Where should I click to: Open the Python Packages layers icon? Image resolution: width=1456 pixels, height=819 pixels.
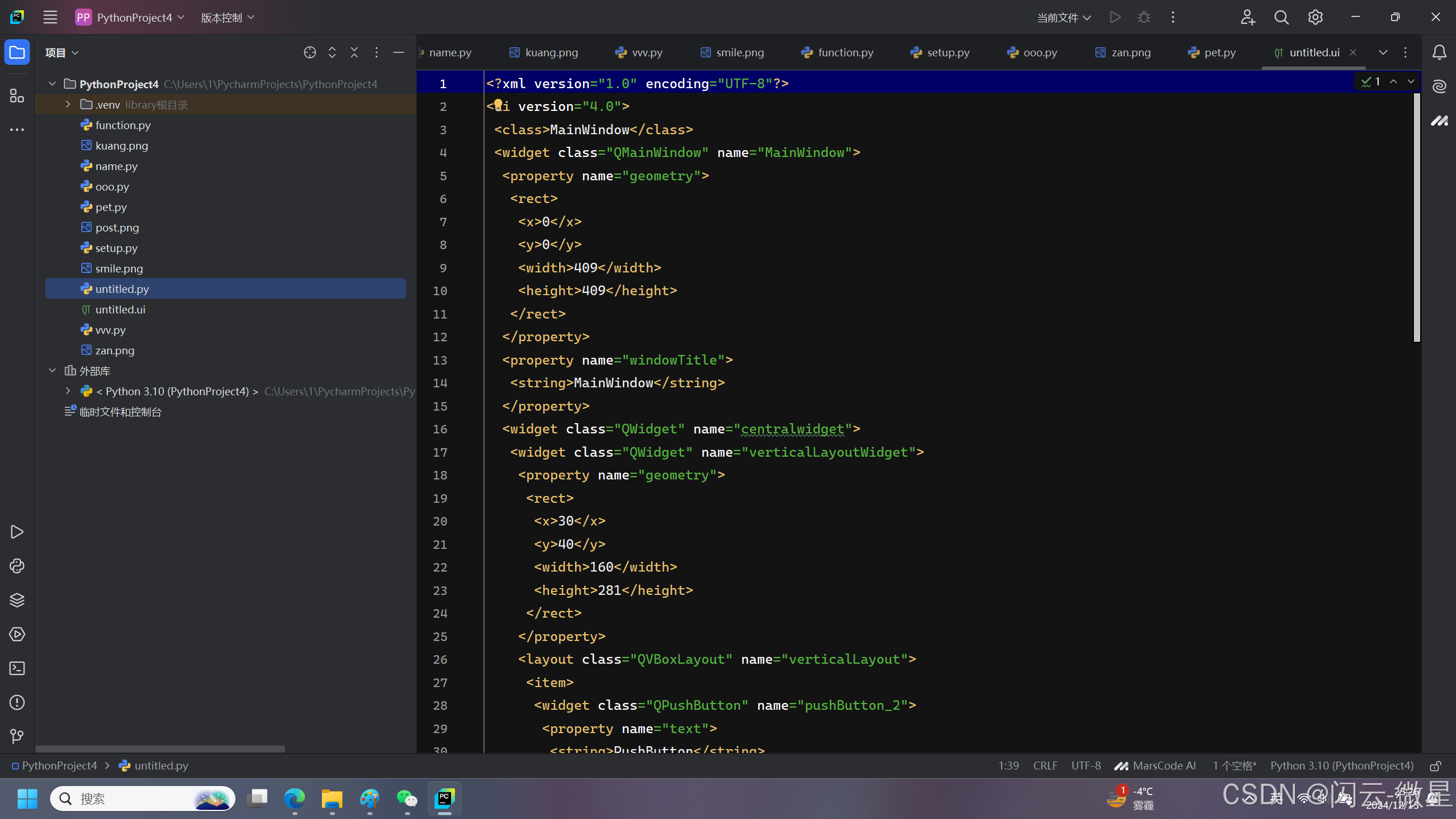[17, 600]
